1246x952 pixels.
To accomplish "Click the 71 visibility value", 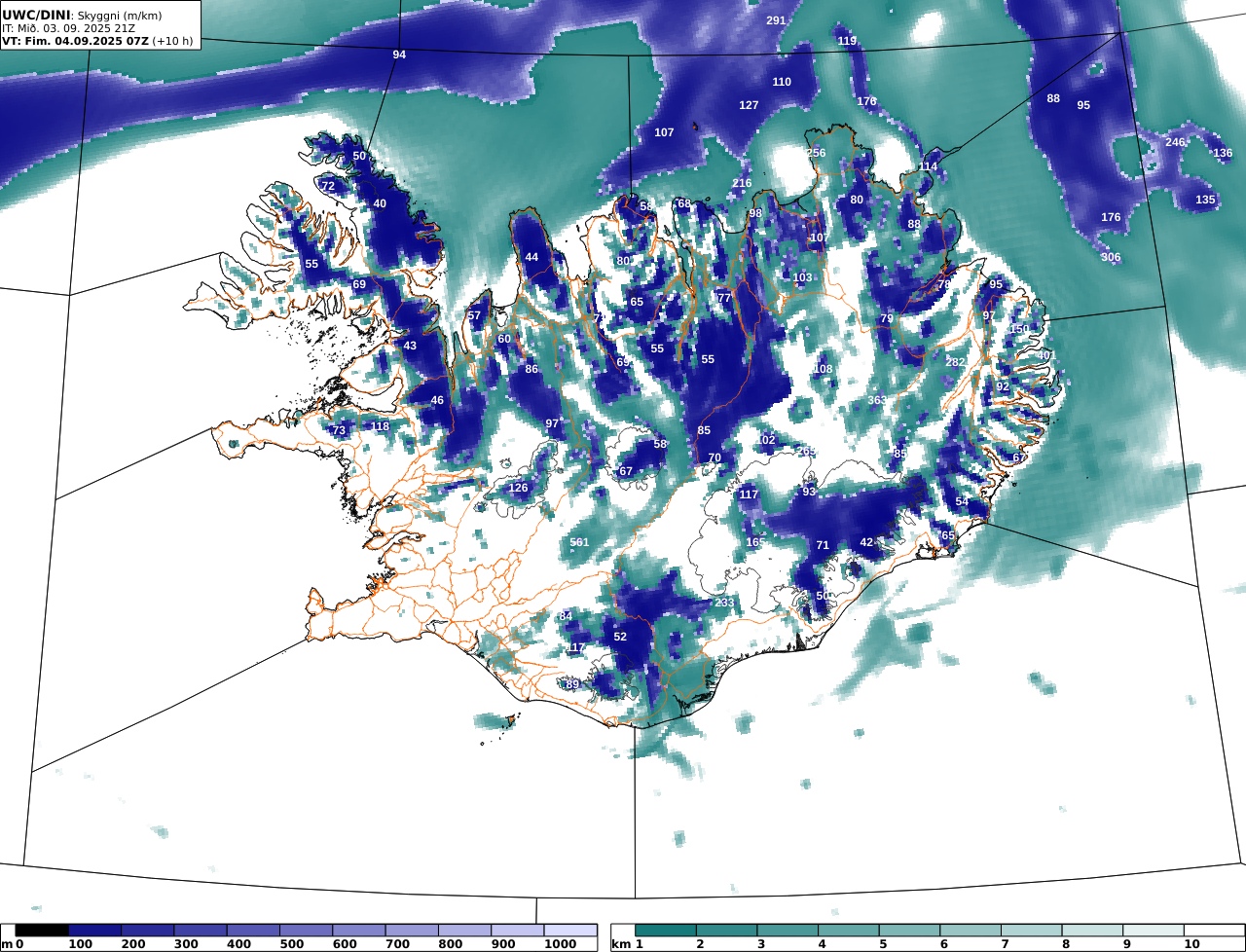I will pyautogui.click(x=823, y=545).
